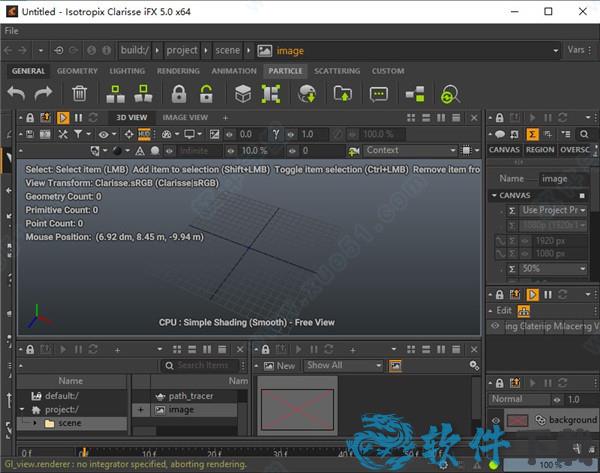Click the project path segment
This screenshot has width=600, height=473.
click(182, 50)
